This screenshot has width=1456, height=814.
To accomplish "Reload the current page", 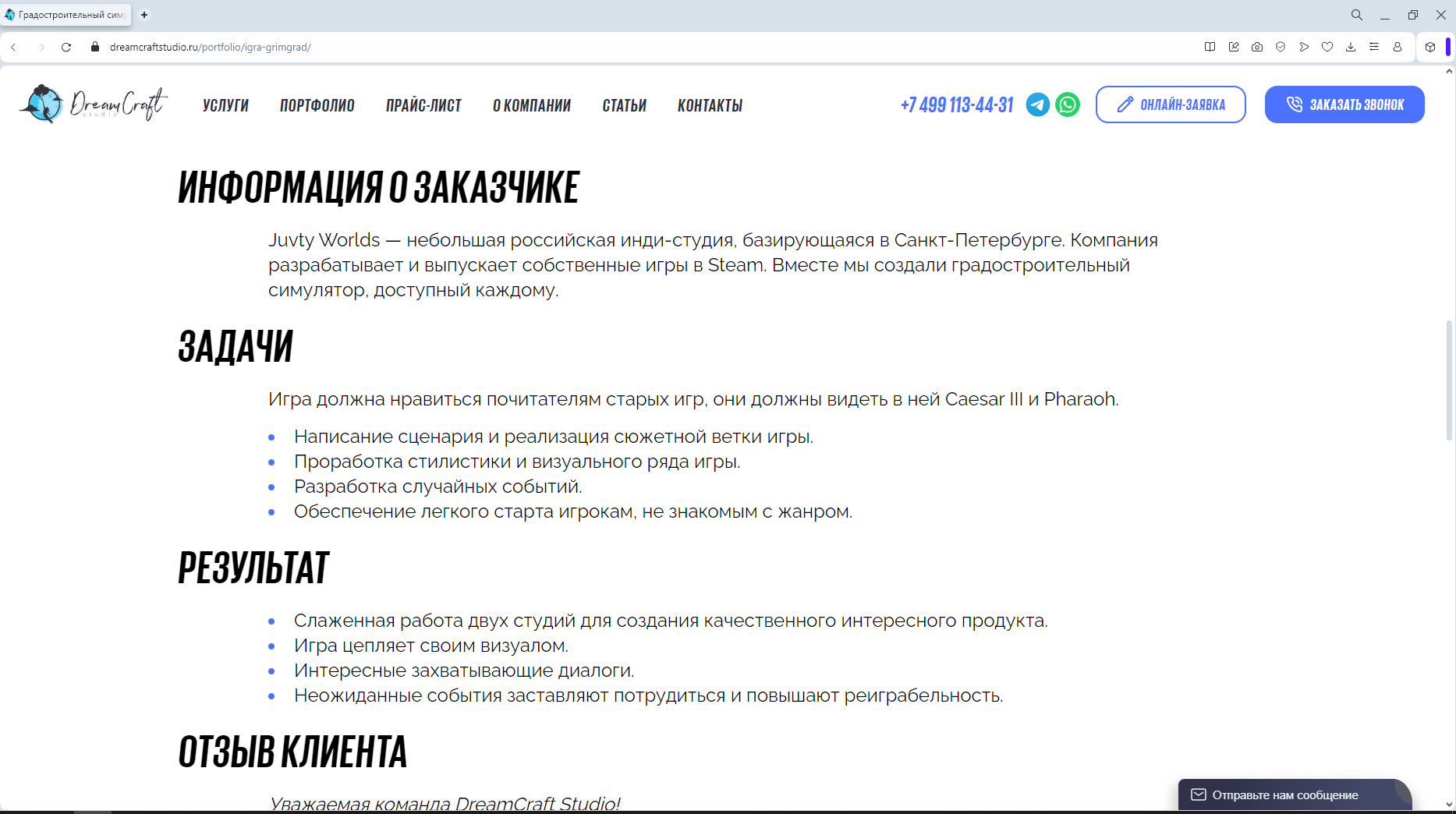I will pos(66,47).
